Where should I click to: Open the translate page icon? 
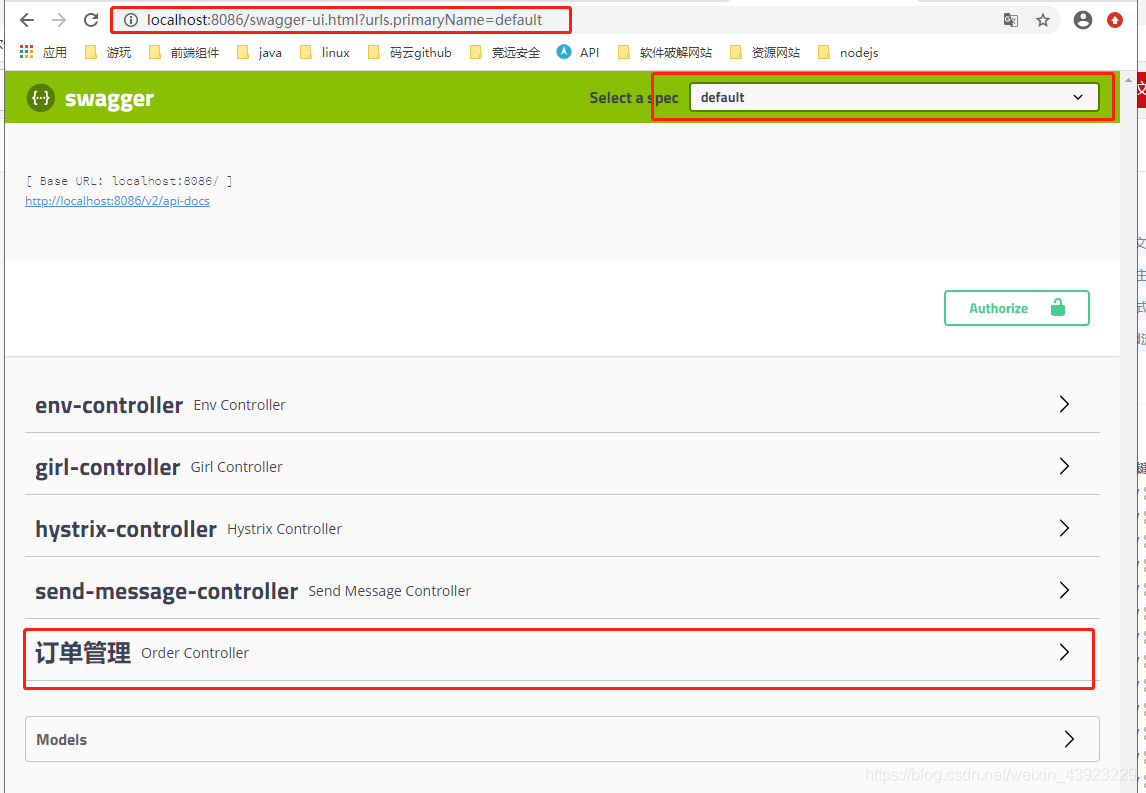[1011, 20]
